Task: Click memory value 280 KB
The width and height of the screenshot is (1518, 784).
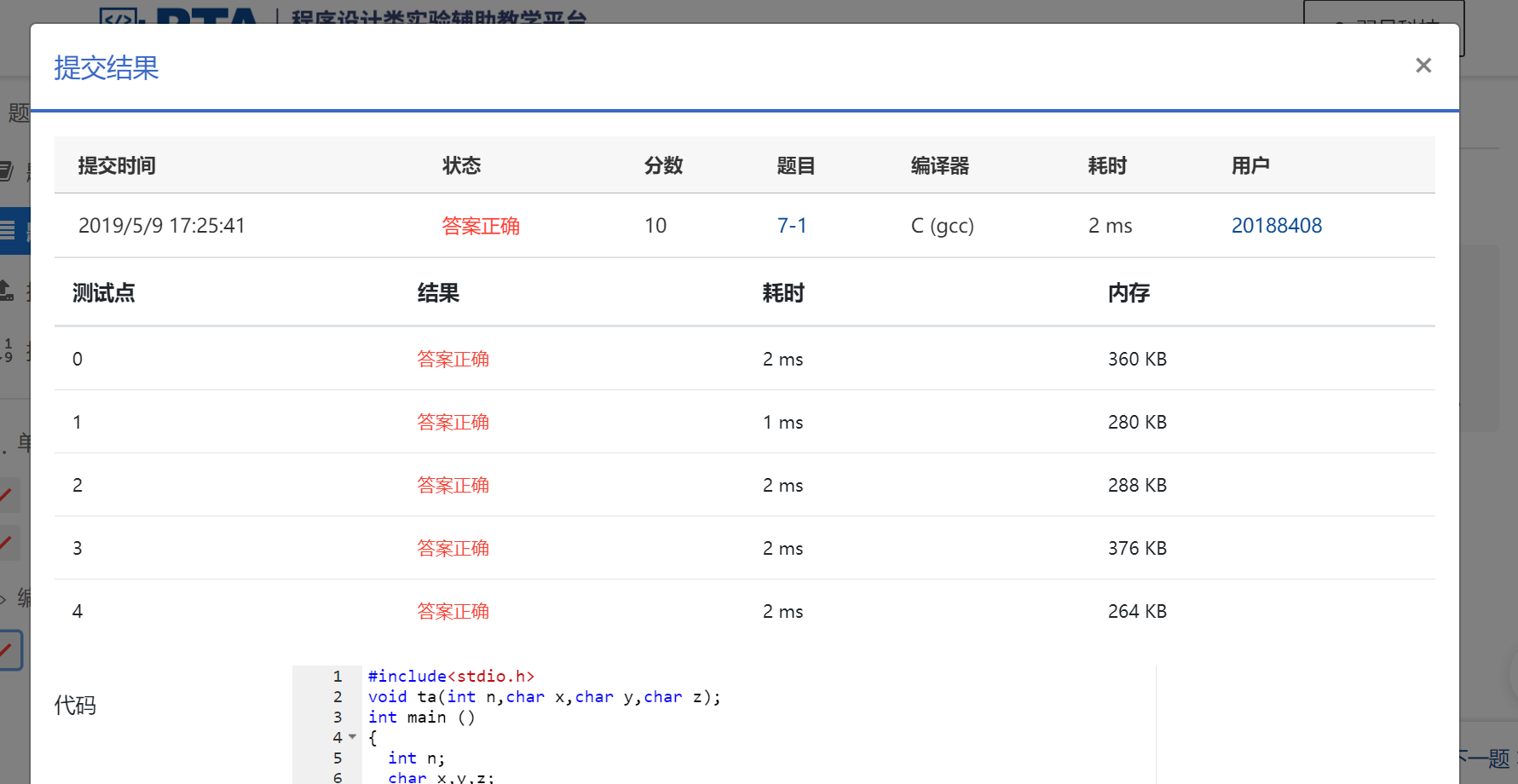Action: (x=1137, y=422)
